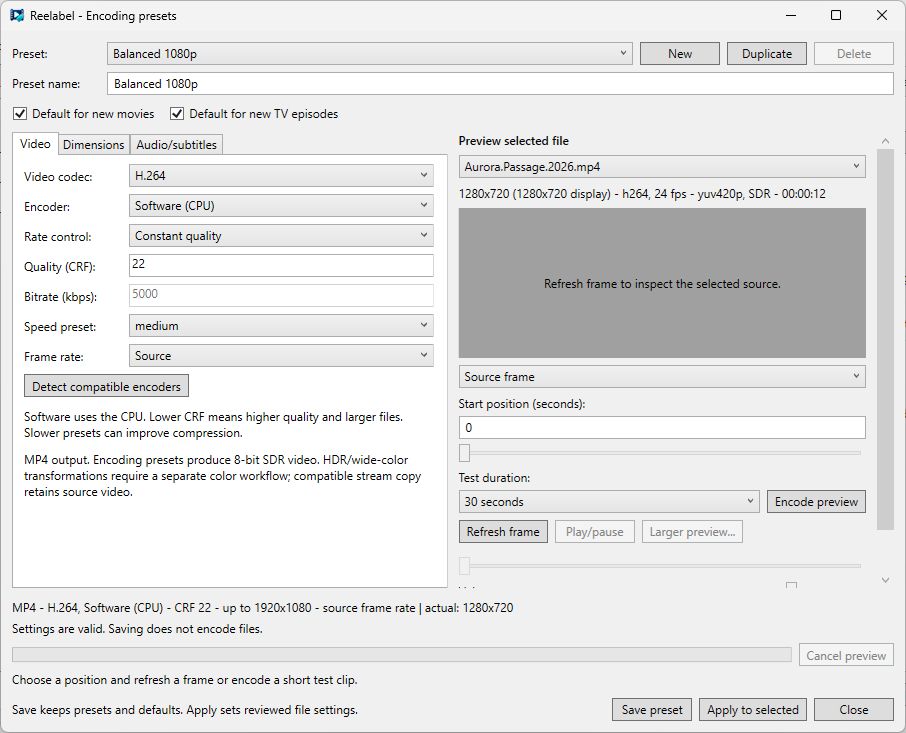Viewport: 906px width, 733px height.
Task: Click the Quality (CRF) input field
Action: tap(281, 265)
